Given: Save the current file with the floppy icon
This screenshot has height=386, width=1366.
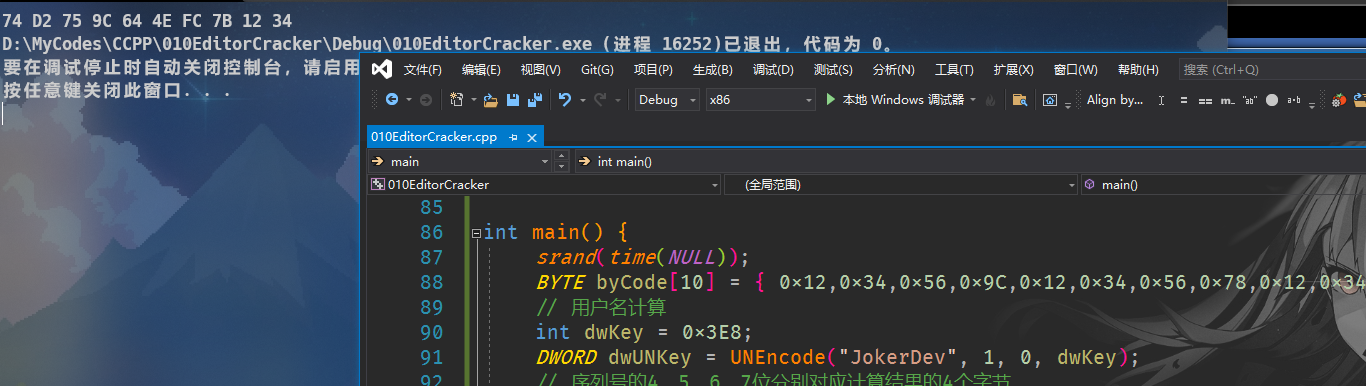Looking at the screenshot, I should click(x=513, y=100).
